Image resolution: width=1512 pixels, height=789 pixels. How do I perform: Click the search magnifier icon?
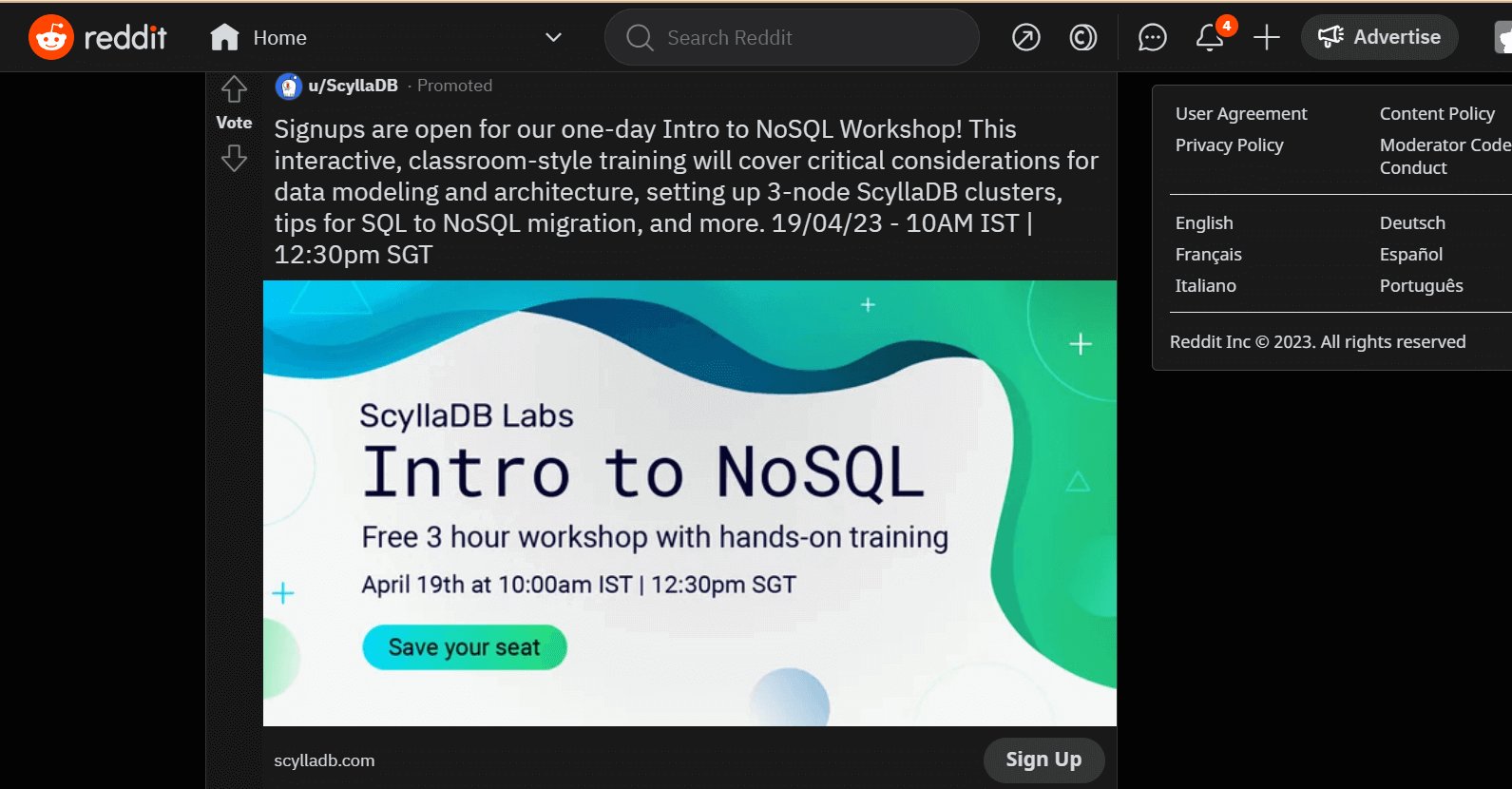tap(639, 37)
